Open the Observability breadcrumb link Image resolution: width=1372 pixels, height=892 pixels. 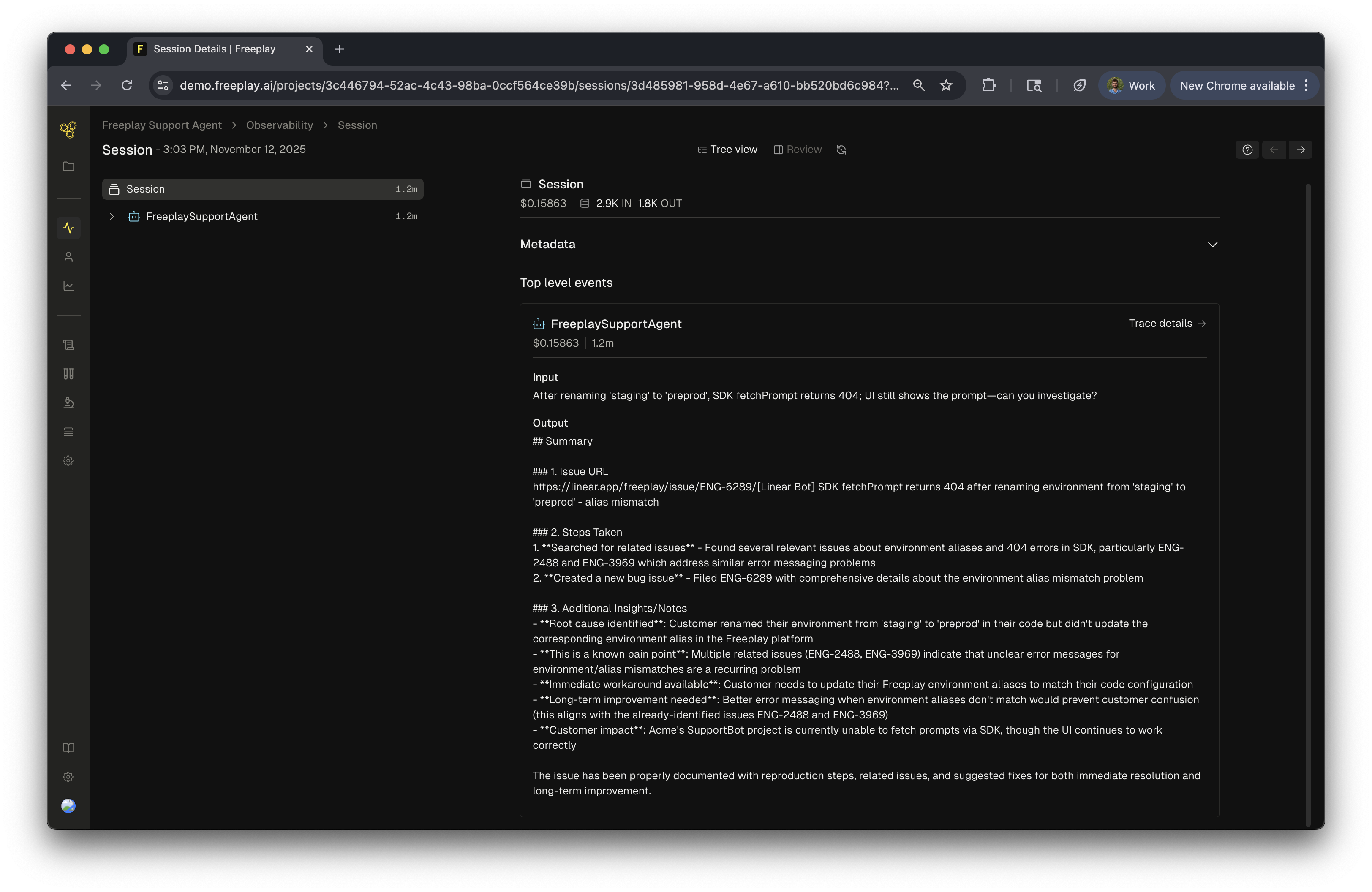coord(279,125)
